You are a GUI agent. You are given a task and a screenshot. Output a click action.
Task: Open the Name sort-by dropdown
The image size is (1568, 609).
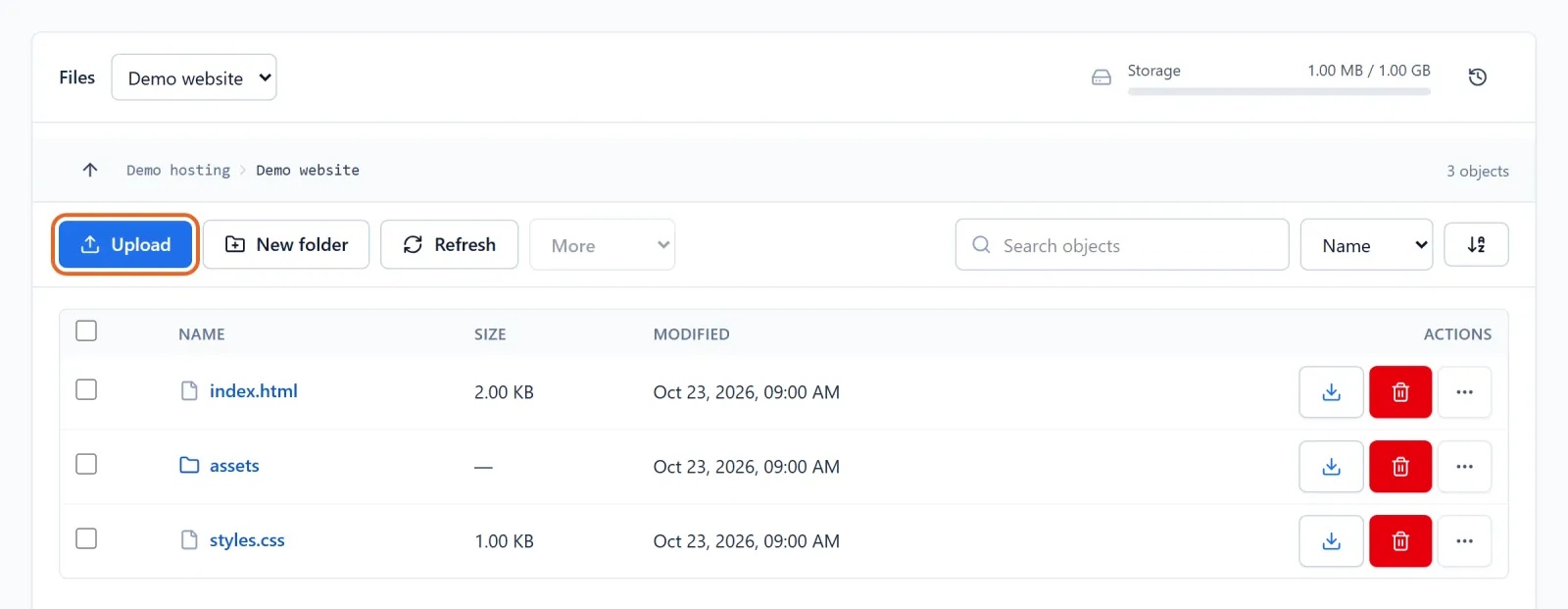[1366, 245]
